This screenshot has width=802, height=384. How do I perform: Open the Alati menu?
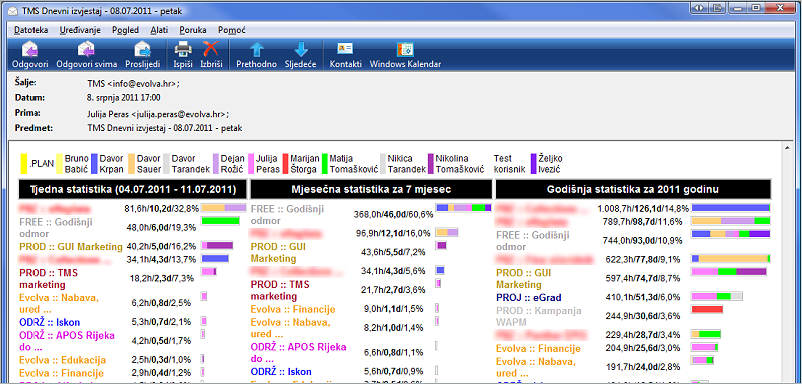tap(159, 30)
